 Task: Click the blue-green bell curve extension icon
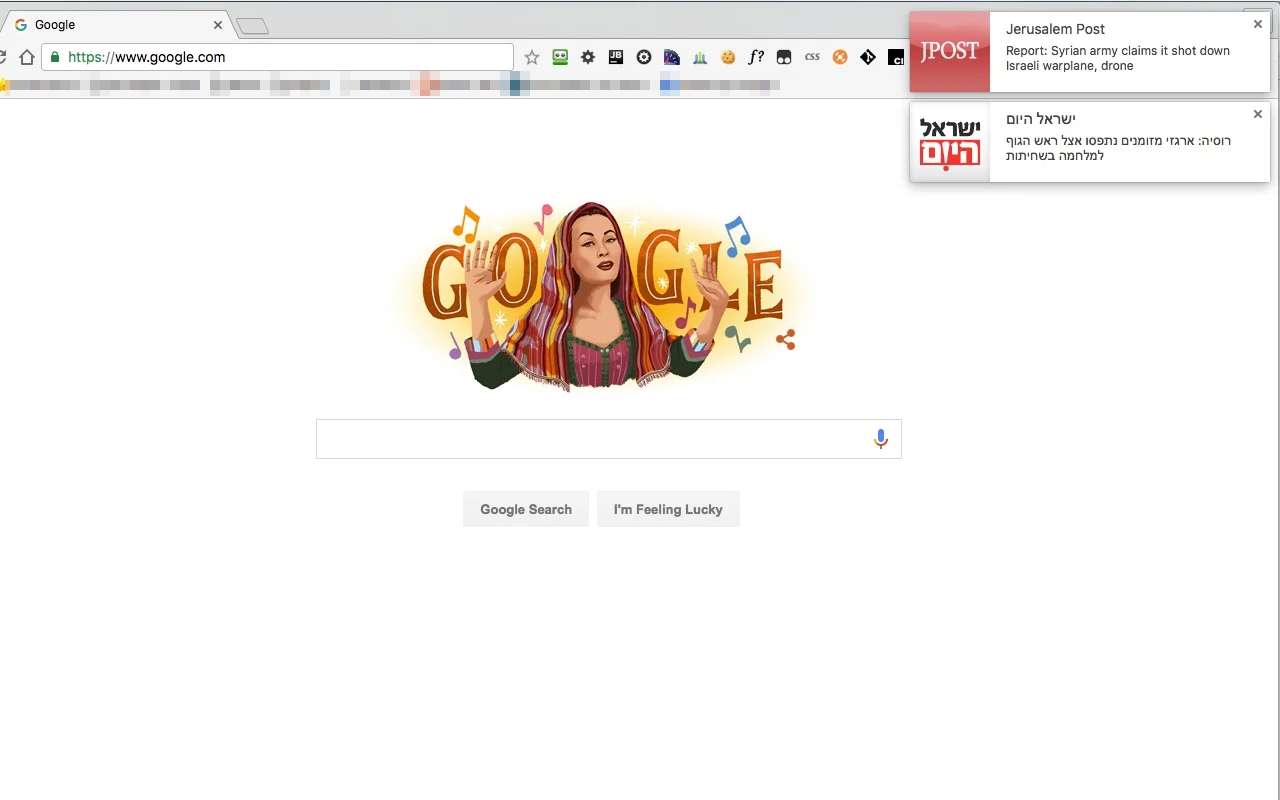(700, 58)
